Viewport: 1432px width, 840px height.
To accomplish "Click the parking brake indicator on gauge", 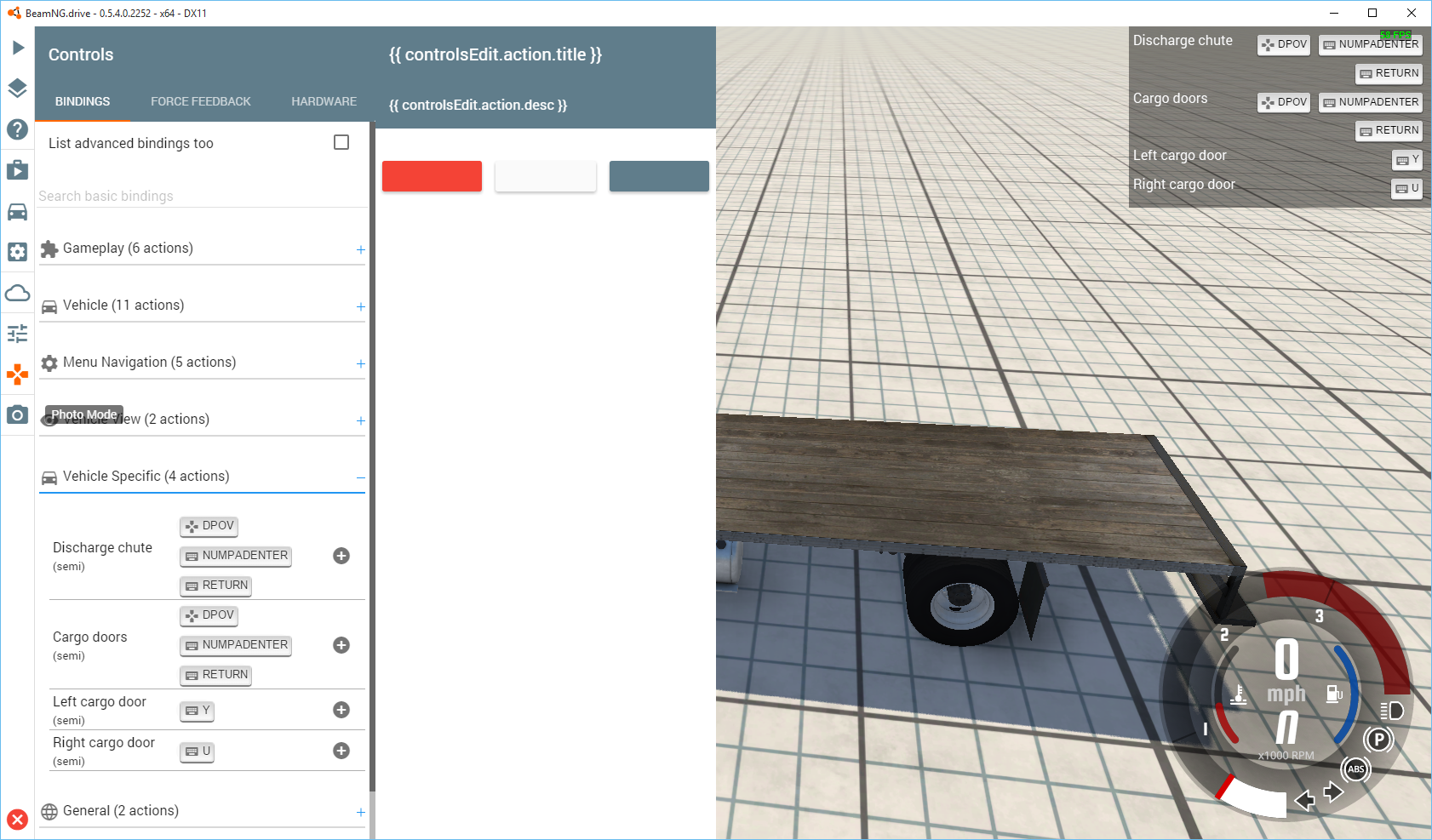I will point(1378,740).
